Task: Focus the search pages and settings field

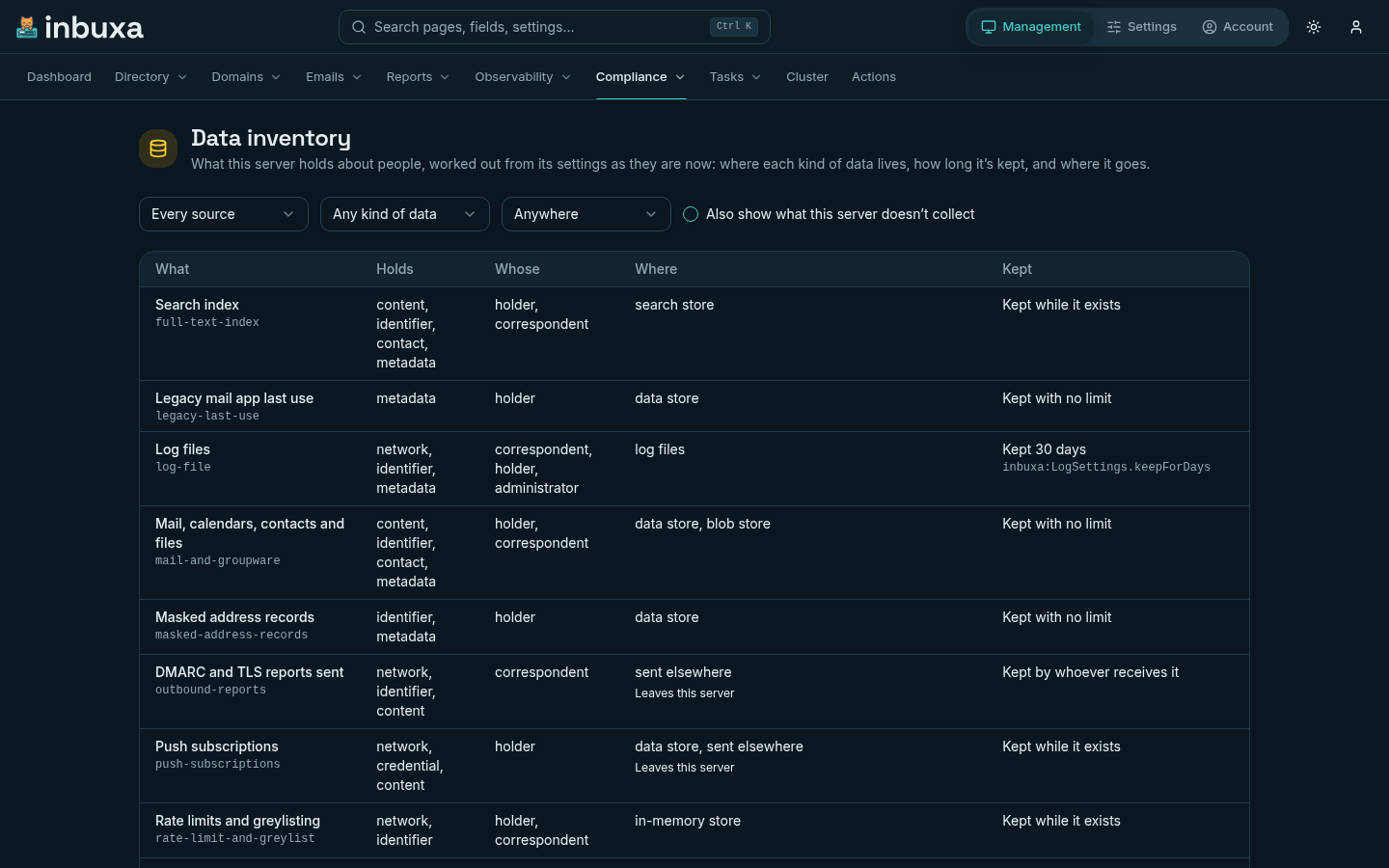Action: point(555,27)
